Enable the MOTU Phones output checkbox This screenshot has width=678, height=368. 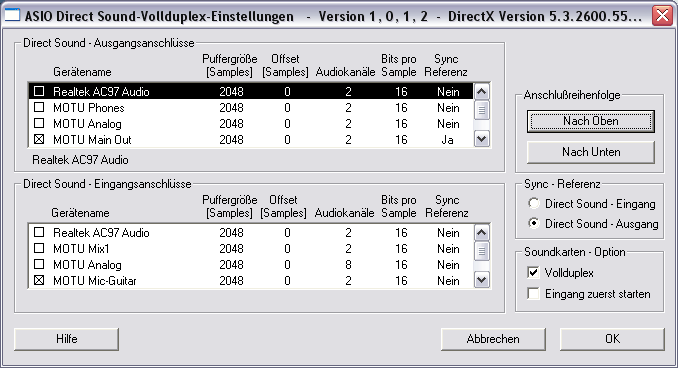point(39,107)
